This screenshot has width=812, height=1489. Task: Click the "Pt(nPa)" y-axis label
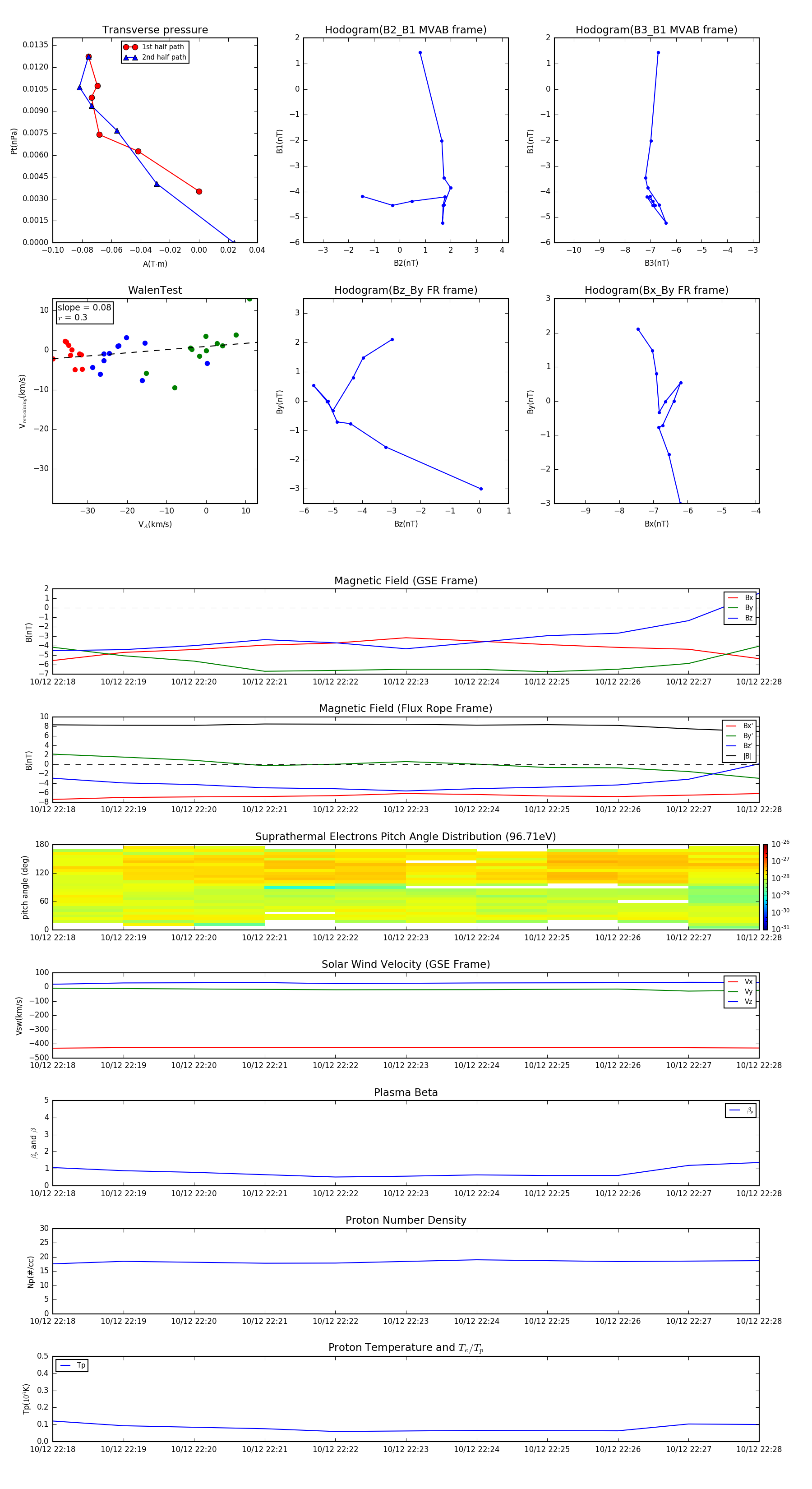click(14, 141)
